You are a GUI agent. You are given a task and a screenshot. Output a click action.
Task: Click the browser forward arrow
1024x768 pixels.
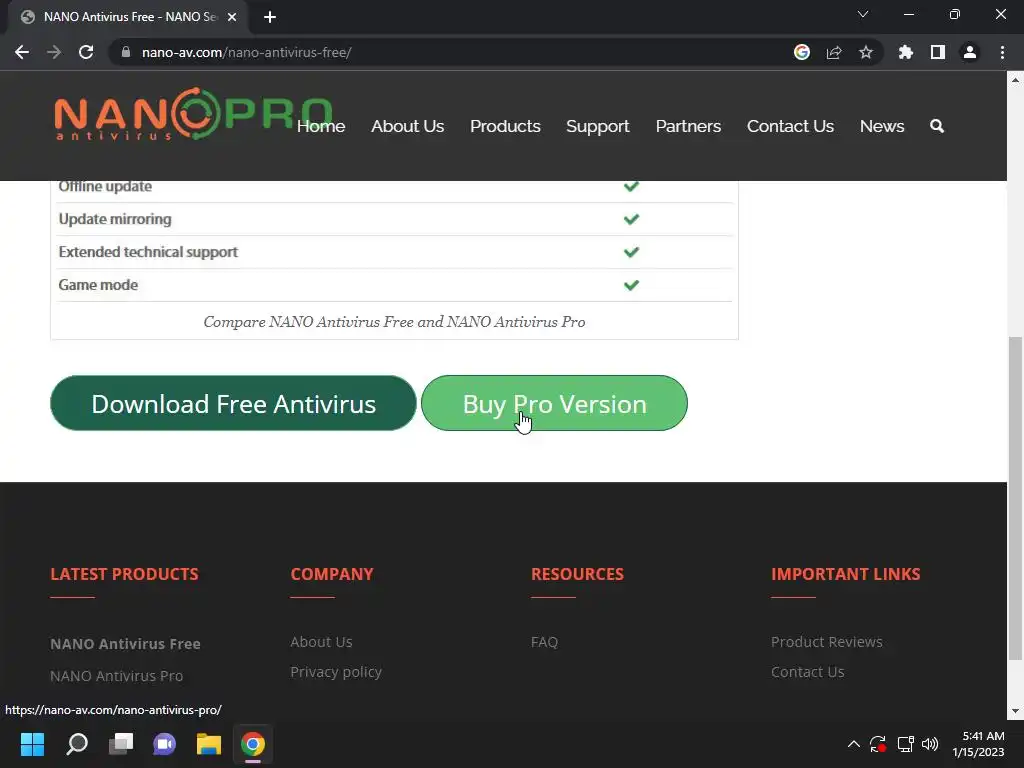[x=54, y=52]
